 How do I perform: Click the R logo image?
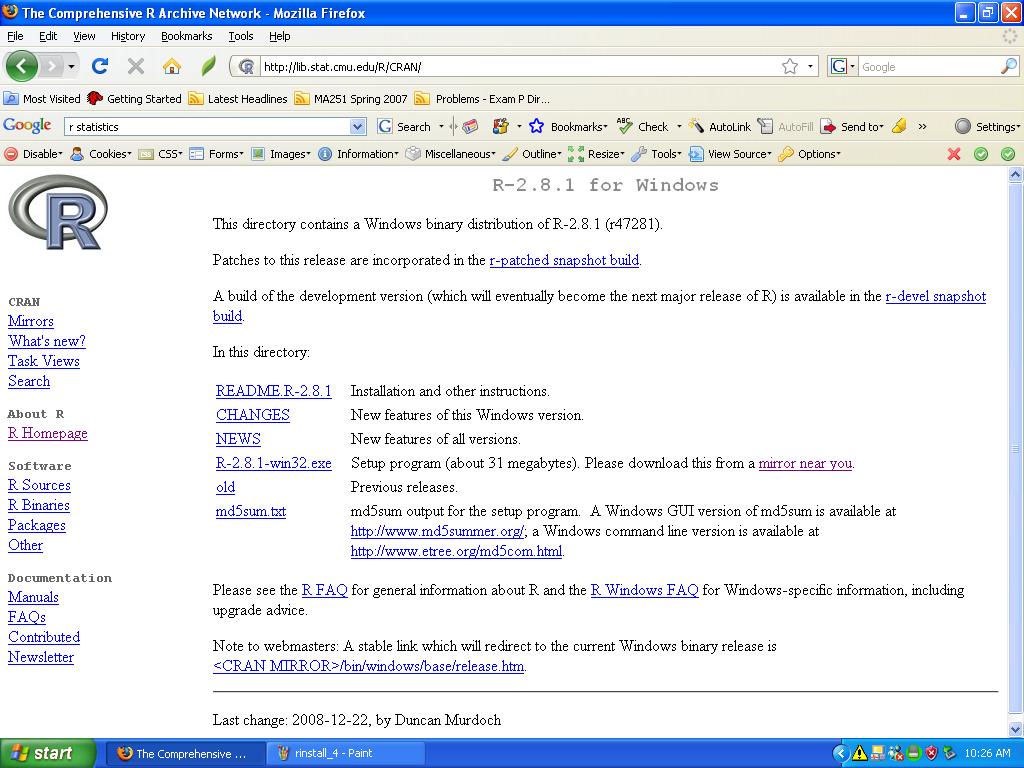point(58,212)
